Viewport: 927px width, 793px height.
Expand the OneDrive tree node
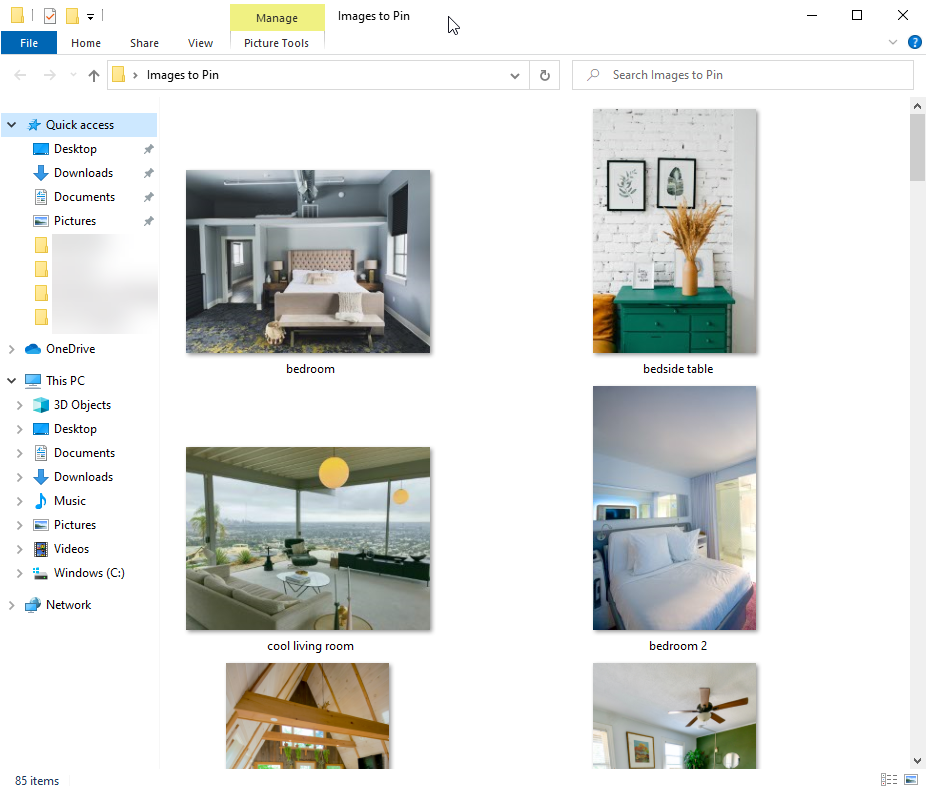[x=11, y=349]
